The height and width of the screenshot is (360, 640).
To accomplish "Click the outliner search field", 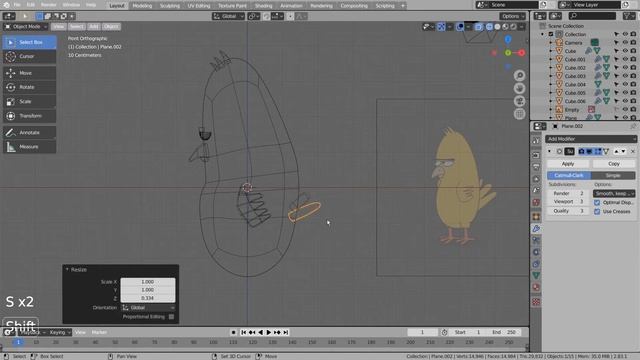I will pos(592,16).
